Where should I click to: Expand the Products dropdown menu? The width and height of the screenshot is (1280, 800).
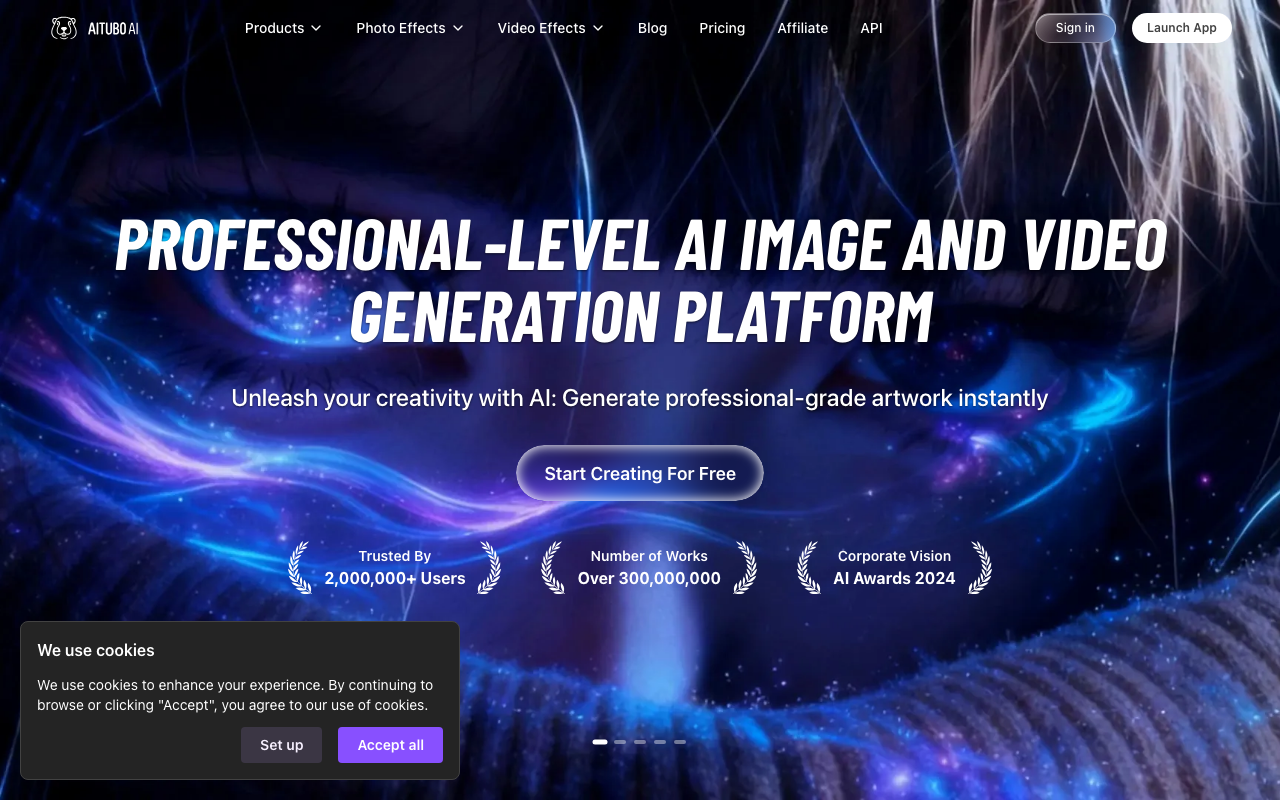[x=283, y=28]
